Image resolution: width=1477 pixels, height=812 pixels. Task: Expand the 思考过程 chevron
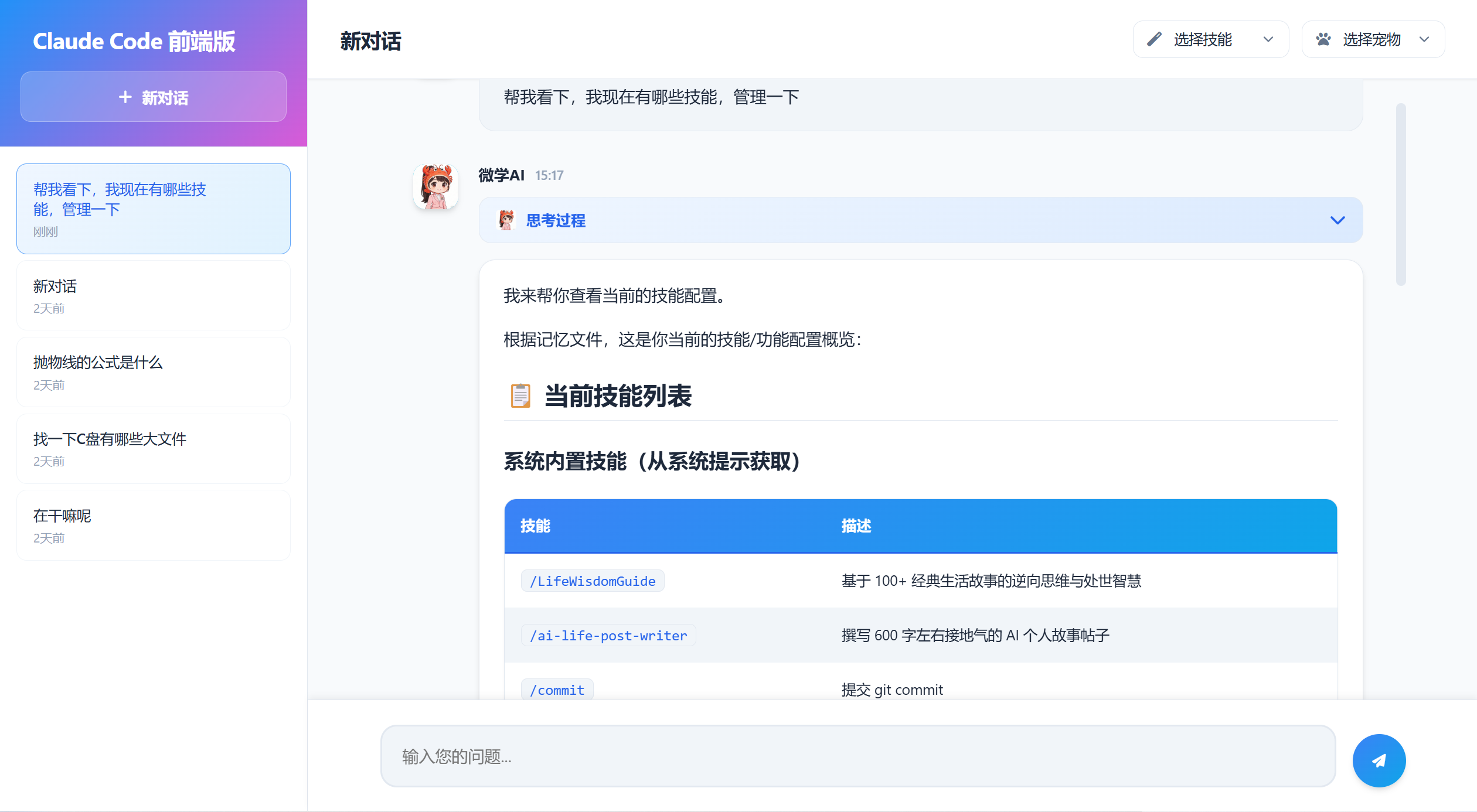pyautogui.click(x=1337, y=220)
